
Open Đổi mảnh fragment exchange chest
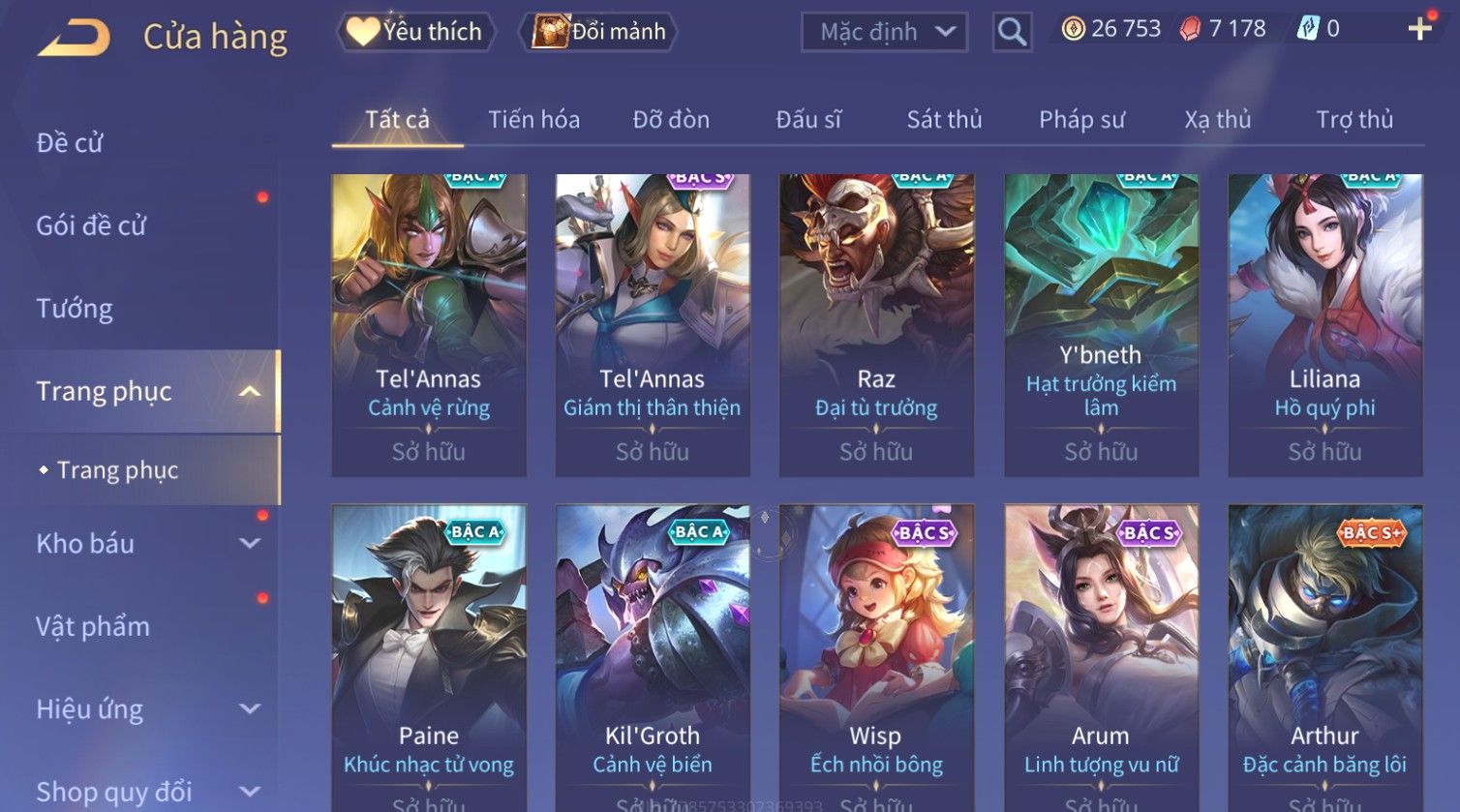coord(598,32)
